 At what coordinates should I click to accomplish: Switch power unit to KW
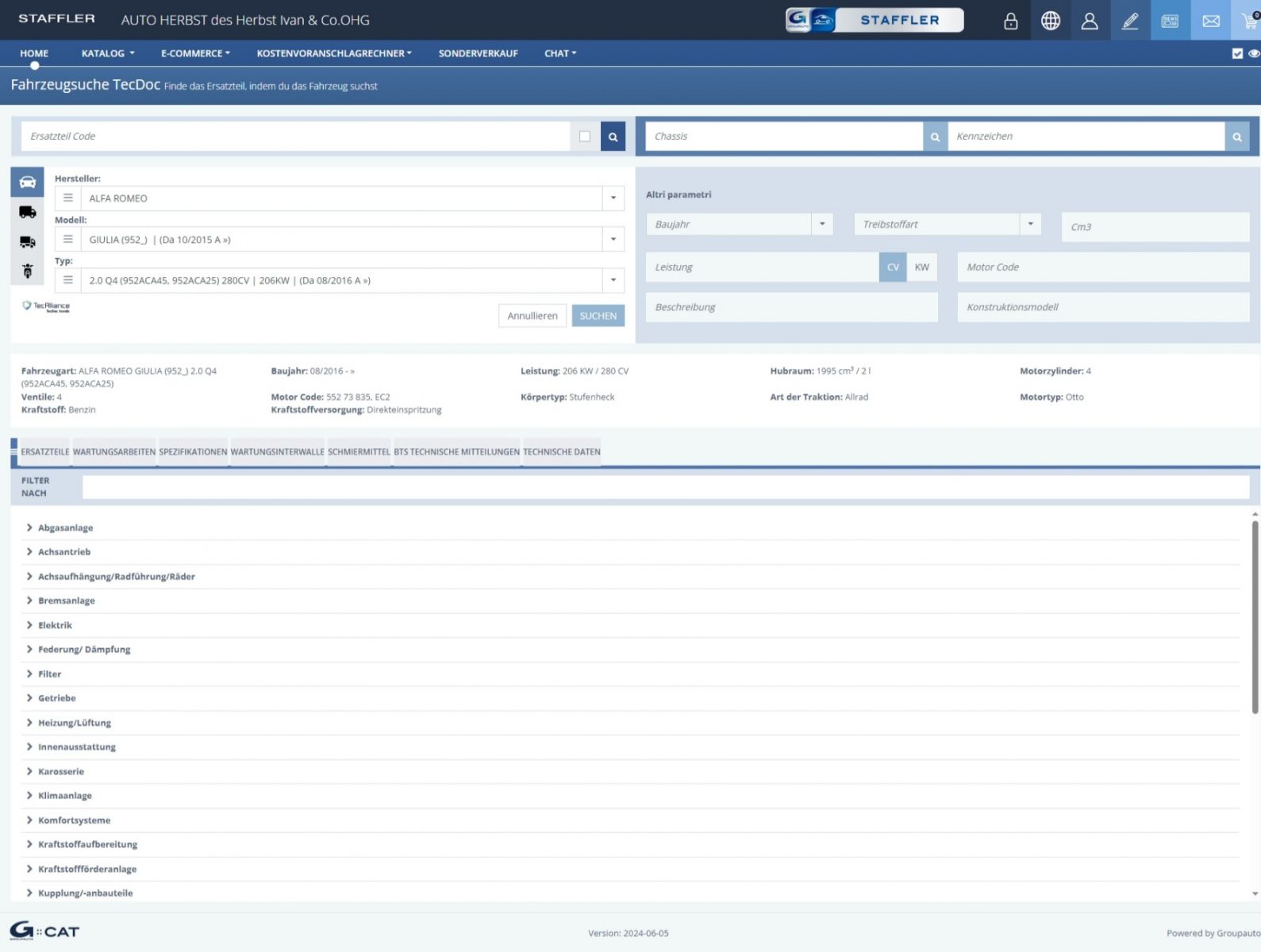[x=921, y=267]
